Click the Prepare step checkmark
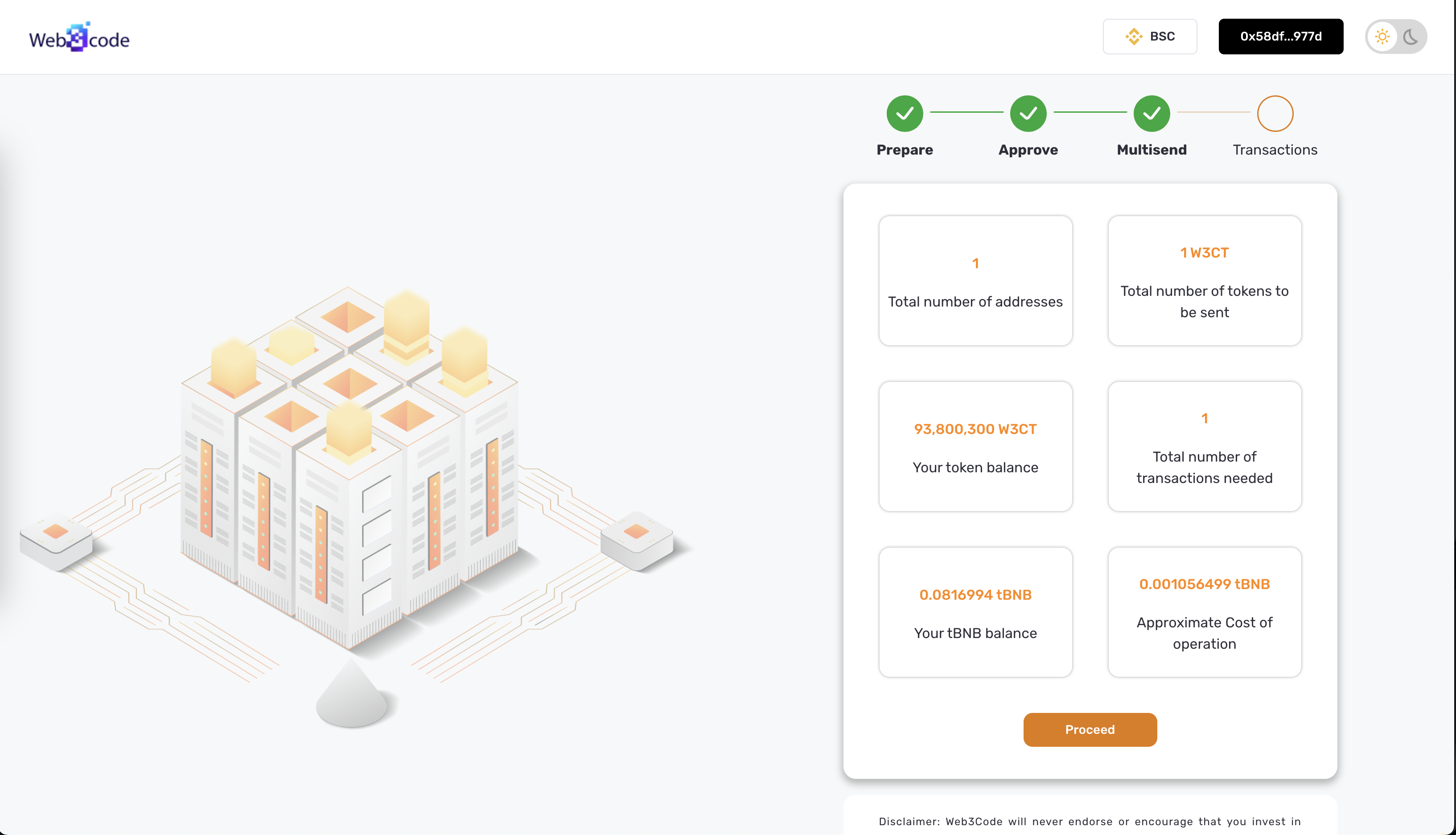1456x835 pixels. coord(905,113)
